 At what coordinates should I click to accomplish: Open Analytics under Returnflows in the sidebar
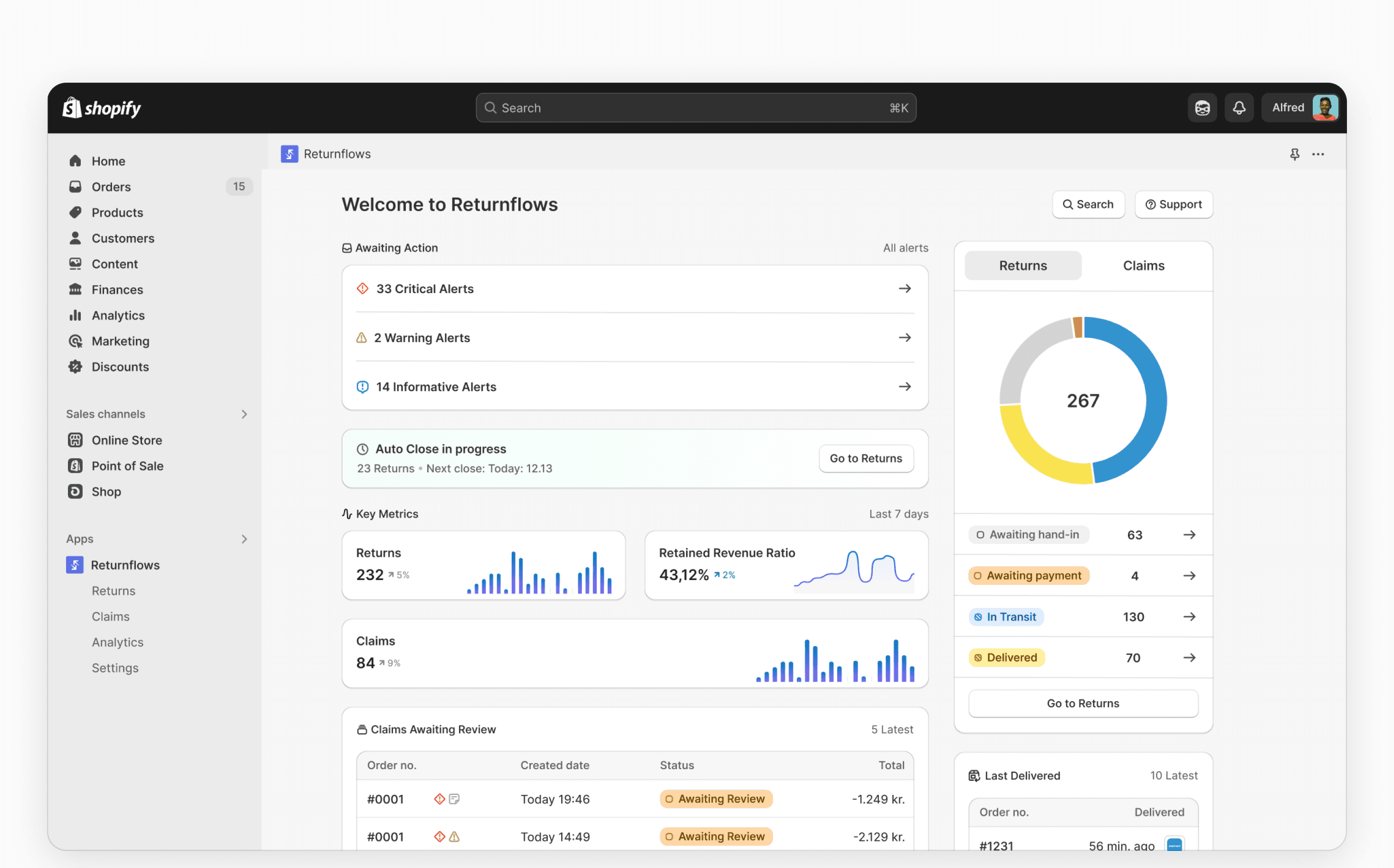[118, 642]
